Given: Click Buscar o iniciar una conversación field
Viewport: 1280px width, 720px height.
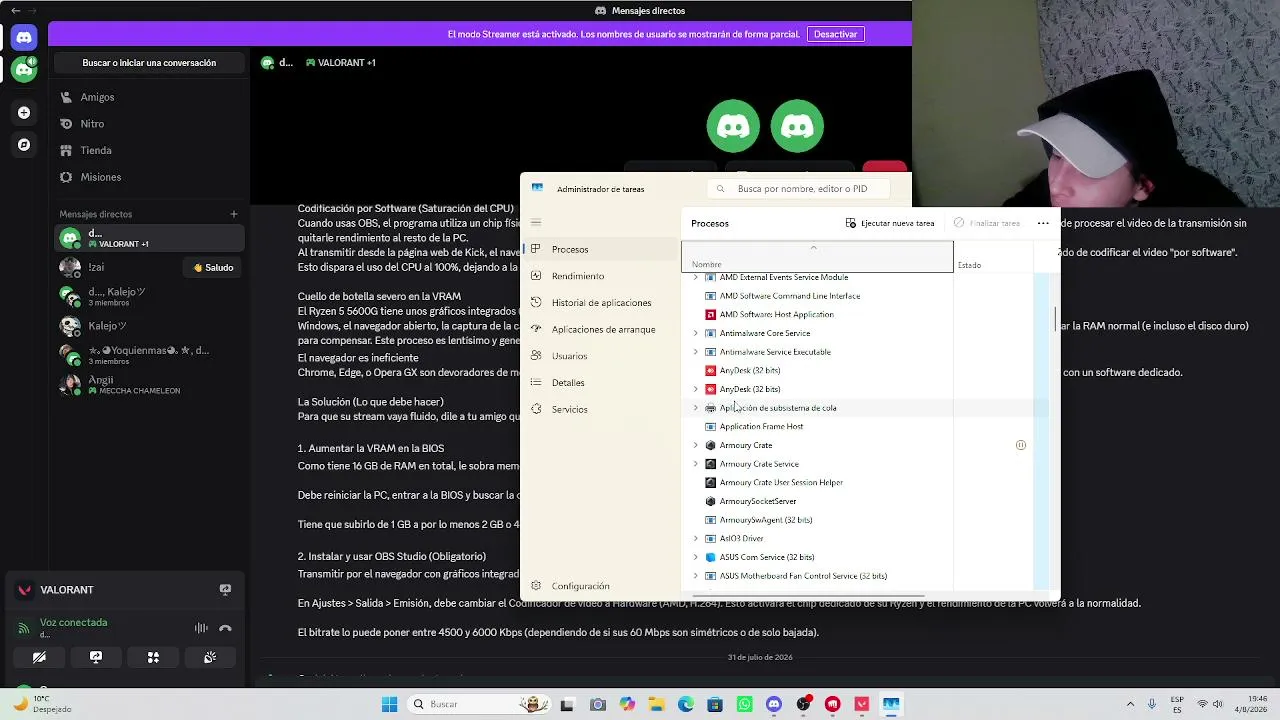Looking at the screenshot, I should [149, 63].
